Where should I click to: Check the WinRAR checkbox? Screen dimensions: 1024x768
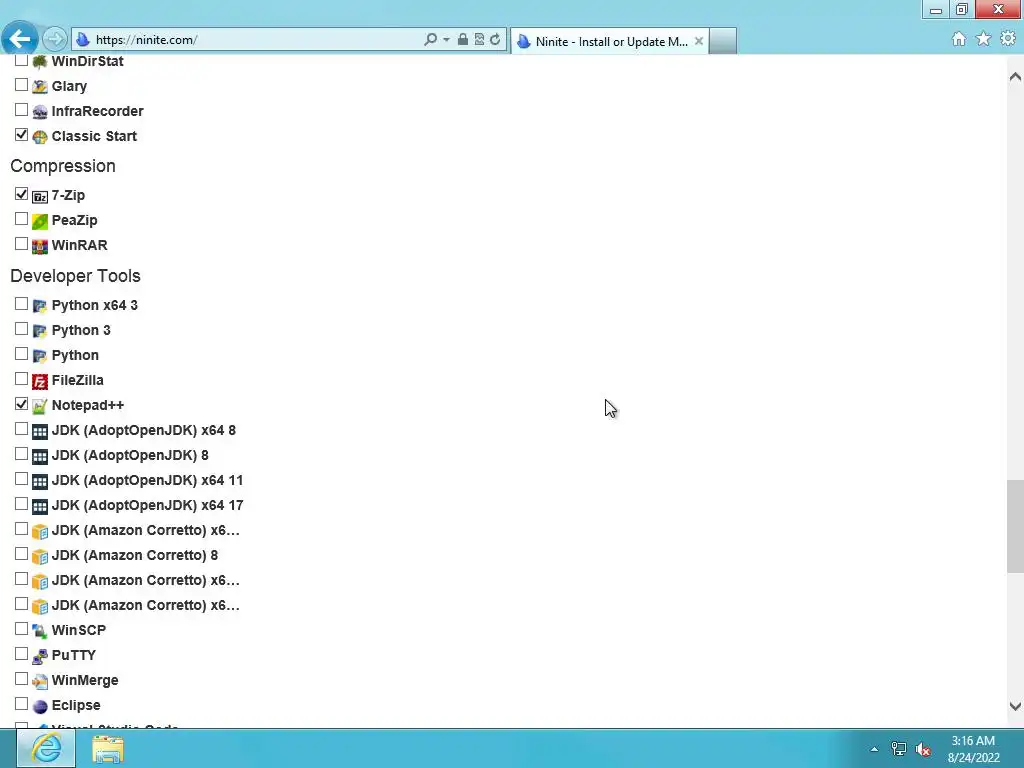[22, 244]
